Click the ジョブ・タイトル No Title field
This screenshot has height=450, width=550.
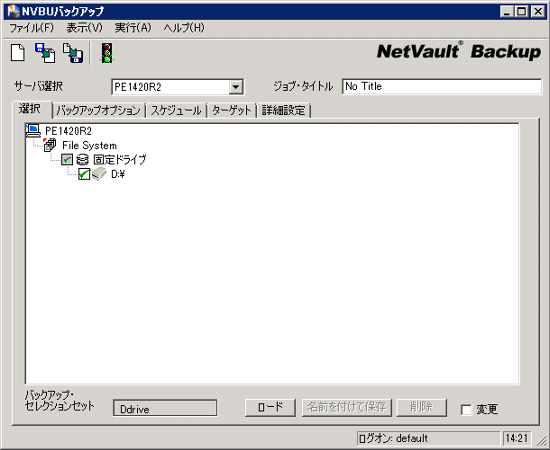(442, 86)
